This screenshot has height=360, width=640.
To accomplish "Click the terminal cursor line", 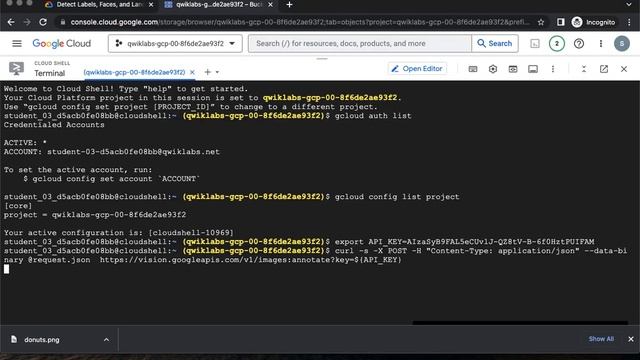I will pos(7,269).
